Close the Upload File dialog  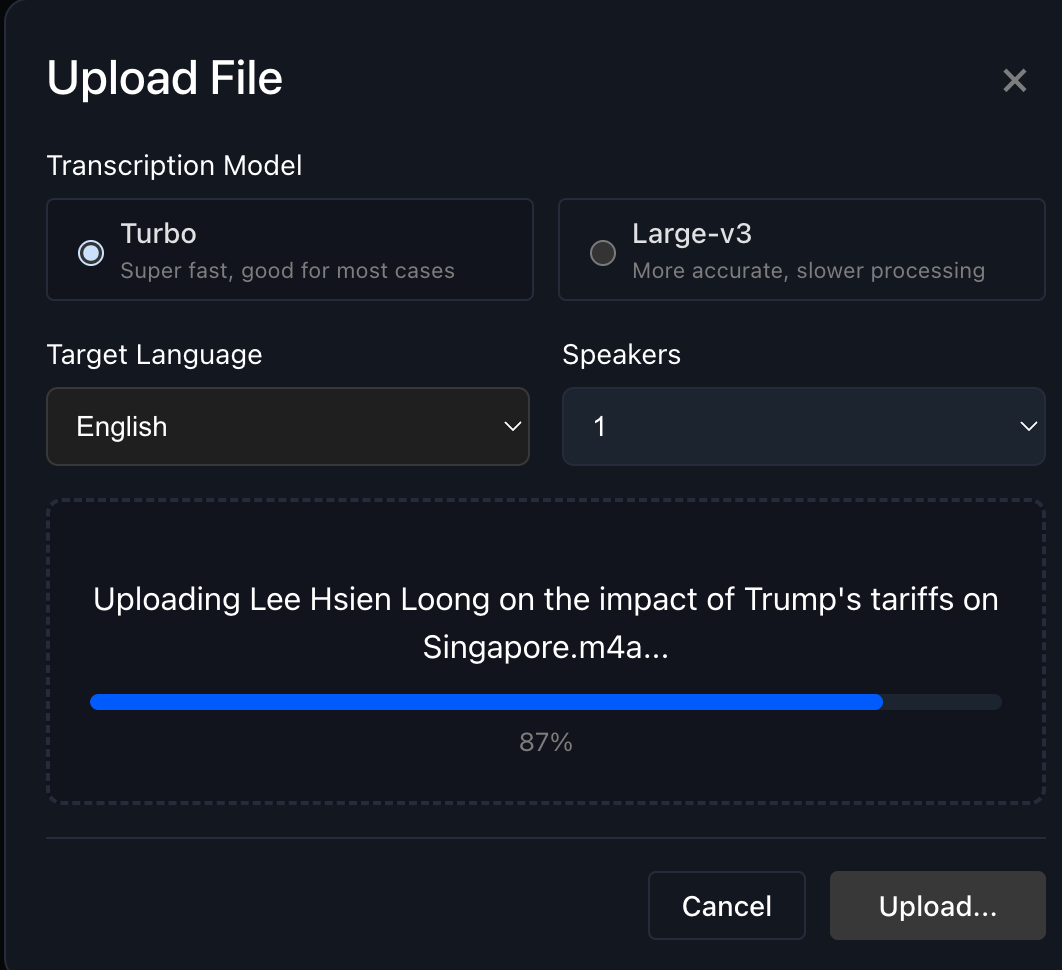coord(1014,81)
